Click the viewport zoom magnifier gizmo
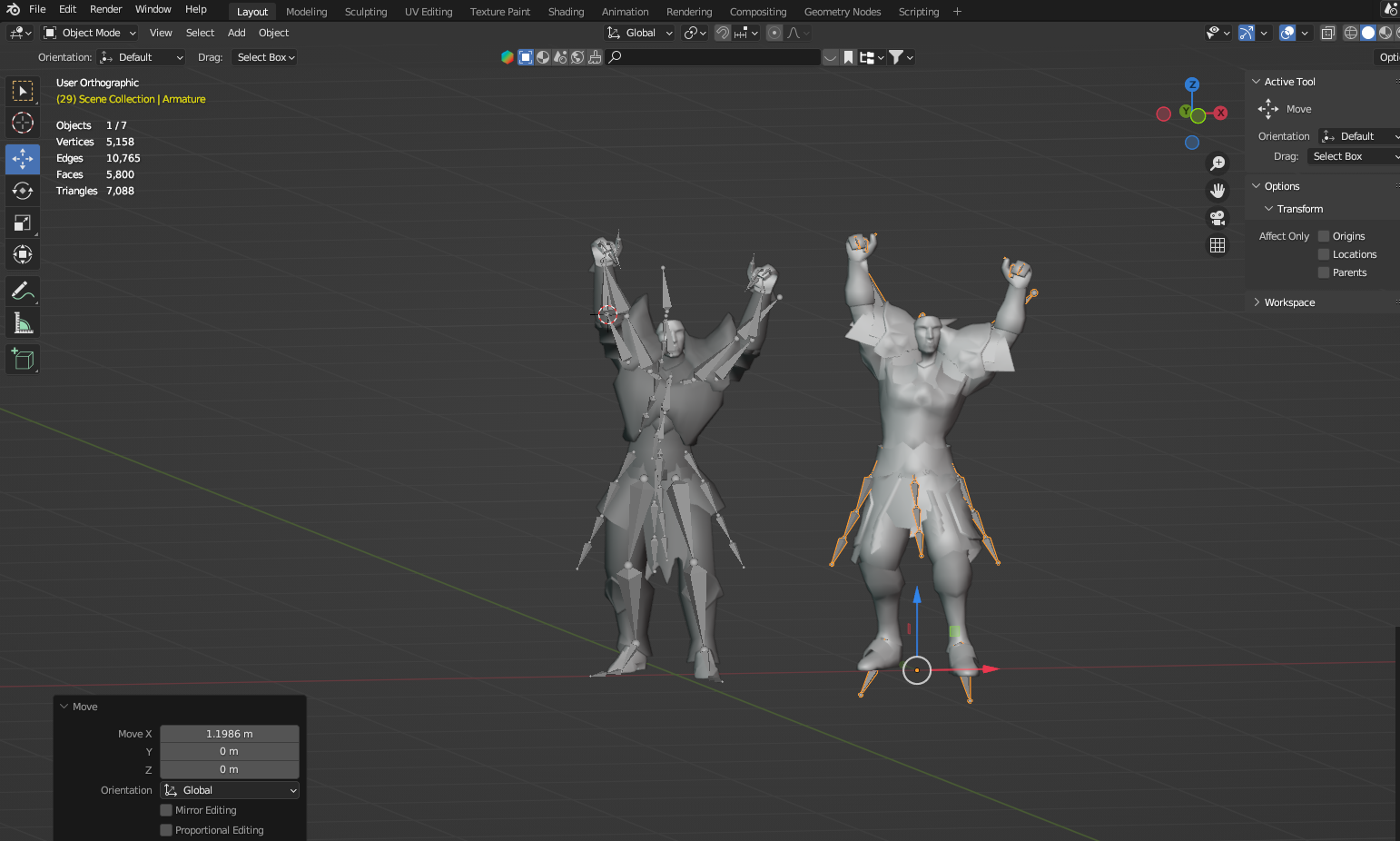Screen dimensions: 1400x841 click(x=1218, y=163)
